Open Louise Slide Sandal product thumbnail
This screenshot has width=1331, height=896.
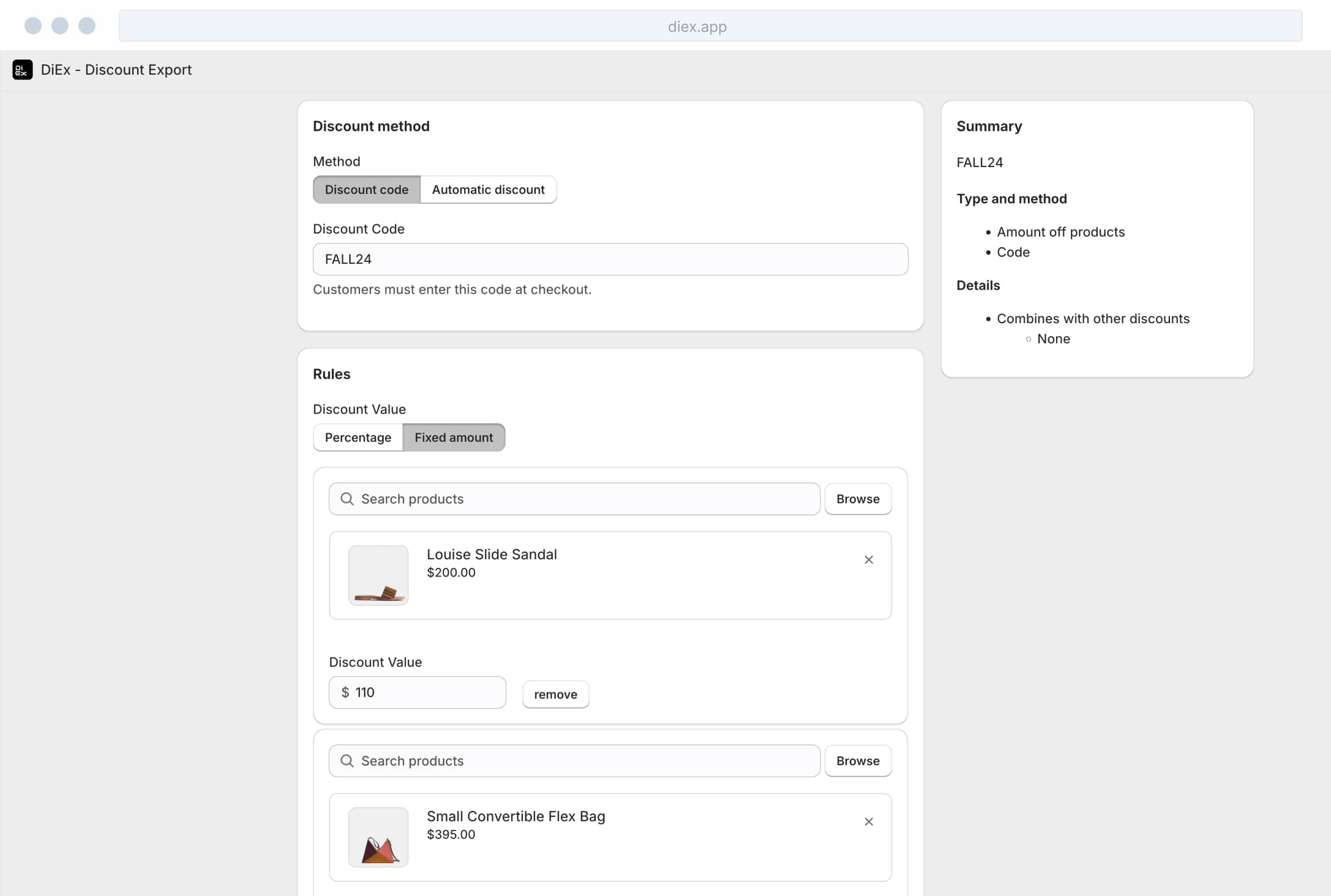click(378, 575)
